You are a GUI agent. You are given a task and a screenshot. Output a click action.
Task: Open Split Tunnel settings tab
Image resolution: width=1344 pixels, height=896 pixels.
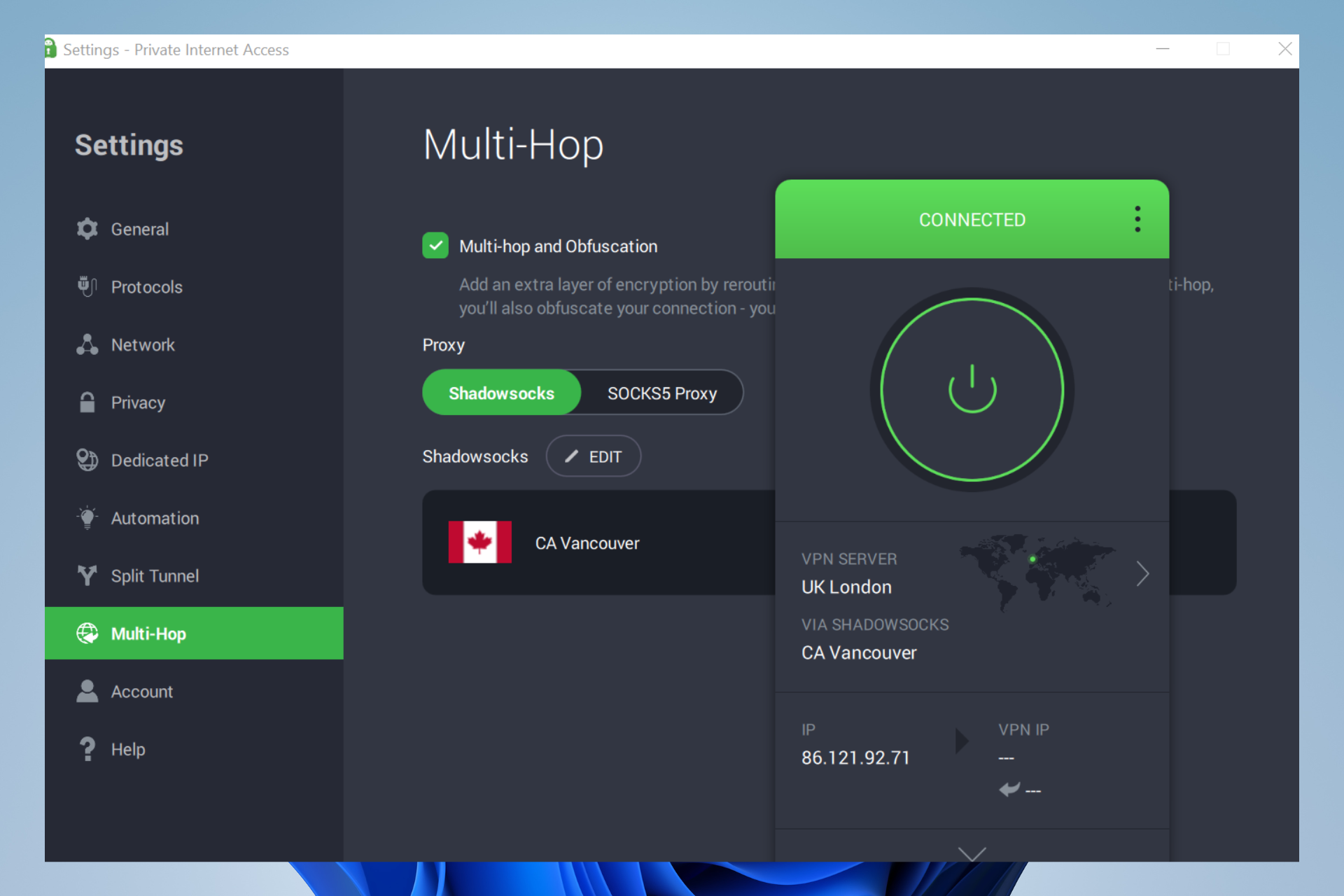(x=194, y=575)
